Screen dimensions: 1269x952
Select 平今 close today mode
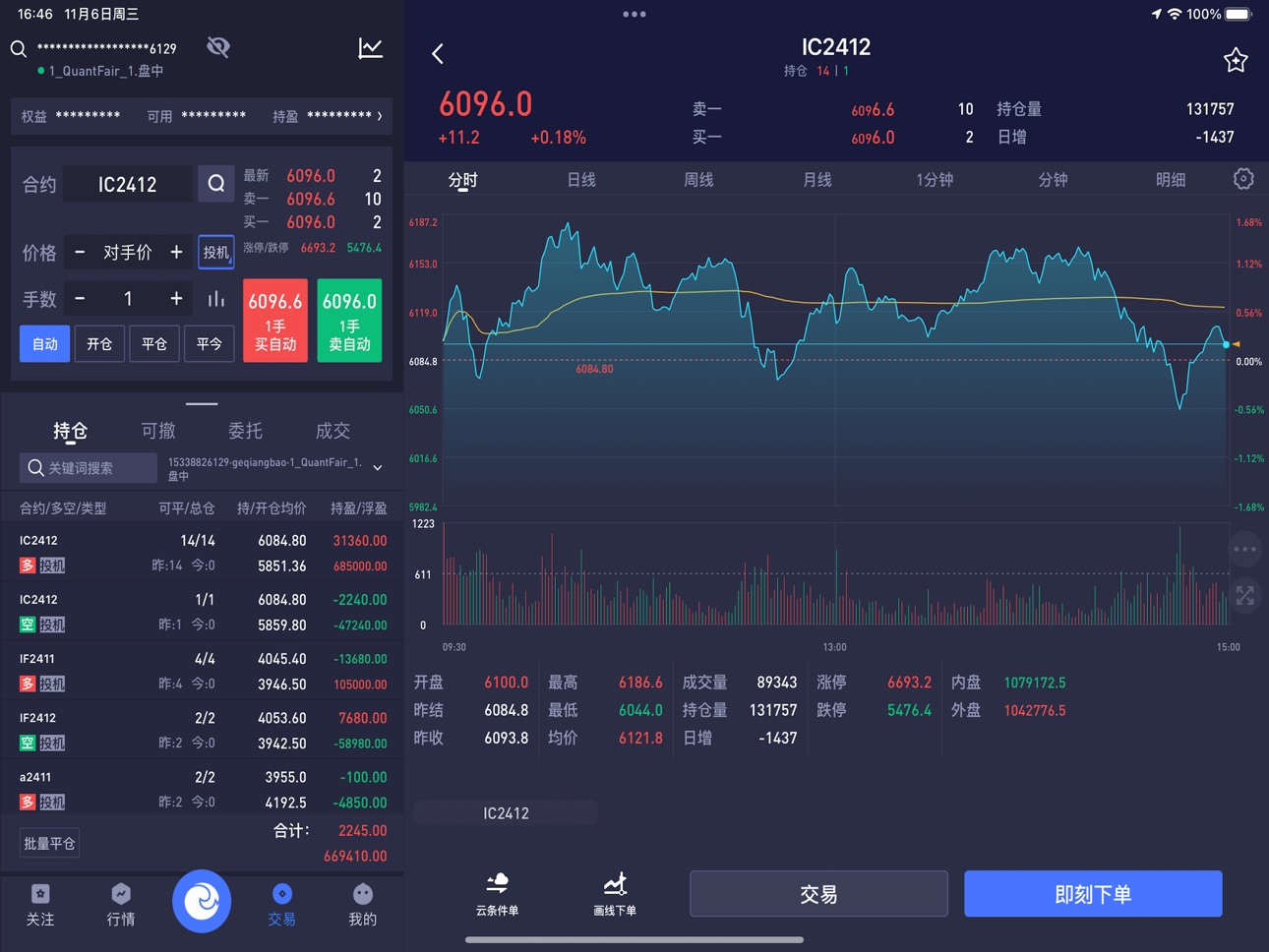click(210, 344)
